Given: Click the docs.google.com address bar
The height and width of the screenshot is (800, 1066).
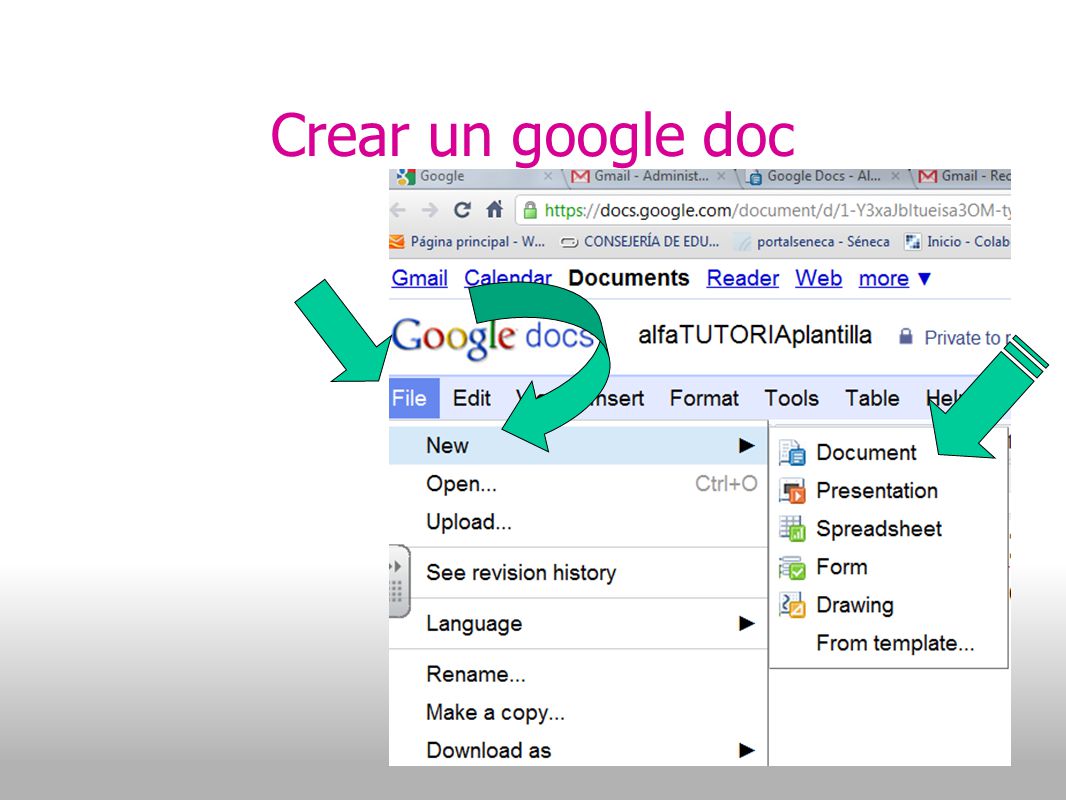Looking at the screenshot, I should 763,211.
